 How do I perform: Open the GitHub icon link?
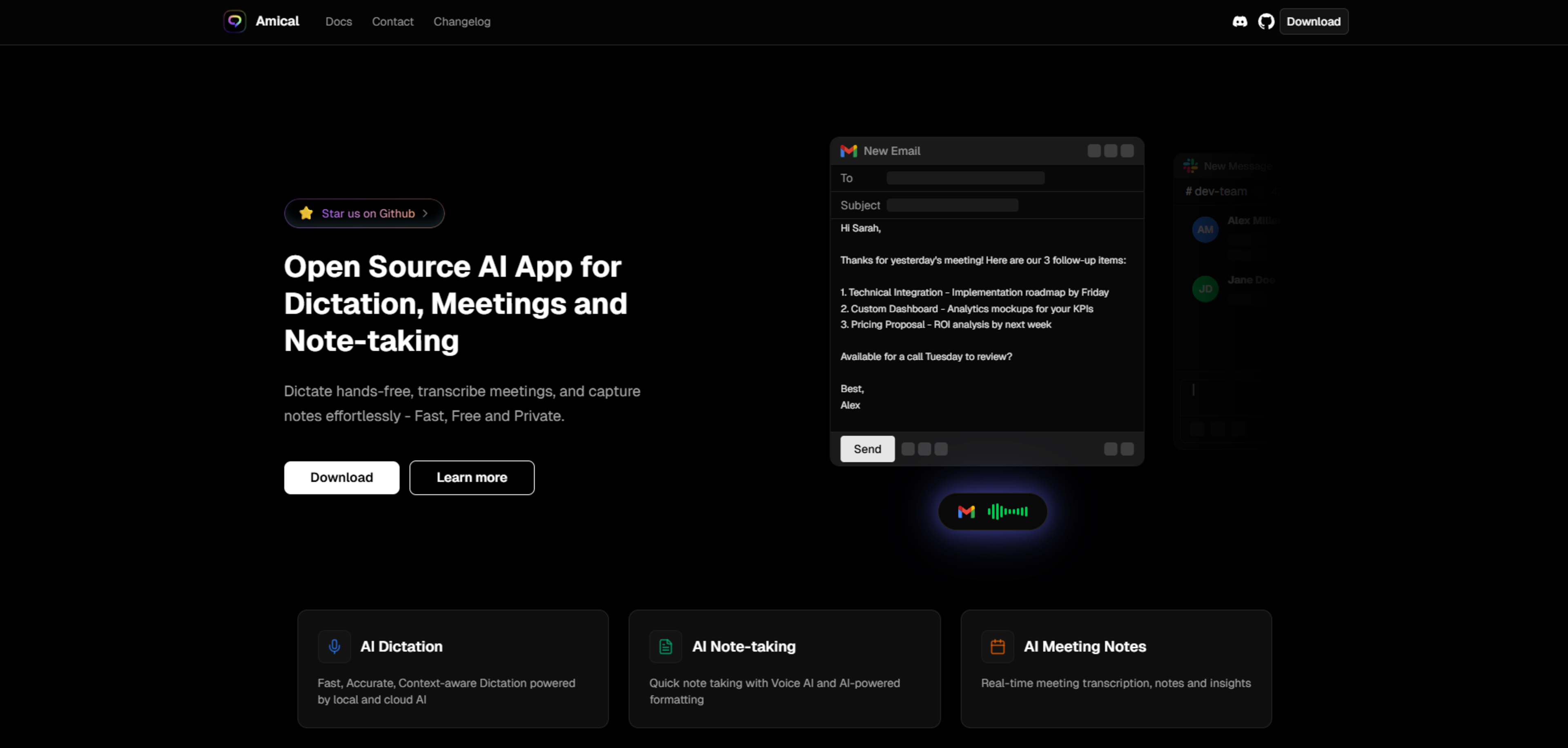(x=1266, y=21)
